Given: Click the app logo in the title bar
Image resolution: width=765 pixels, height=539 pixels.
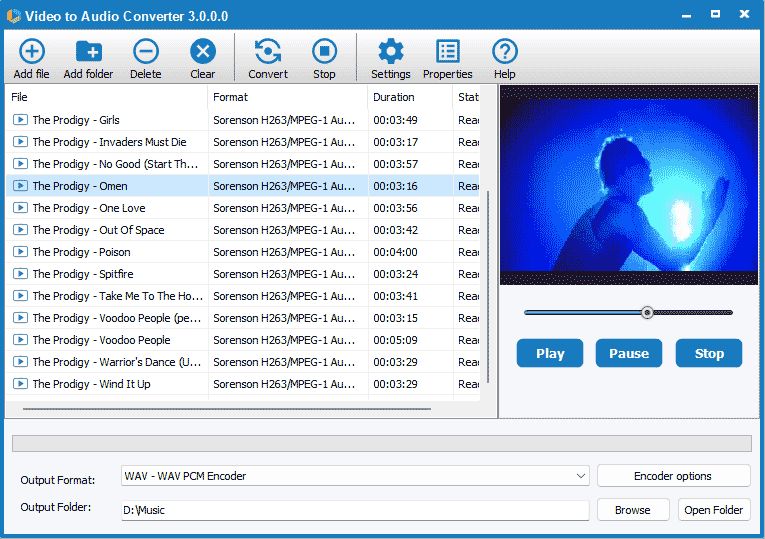Looking at the screenshot, I should (x=13, y=16).
